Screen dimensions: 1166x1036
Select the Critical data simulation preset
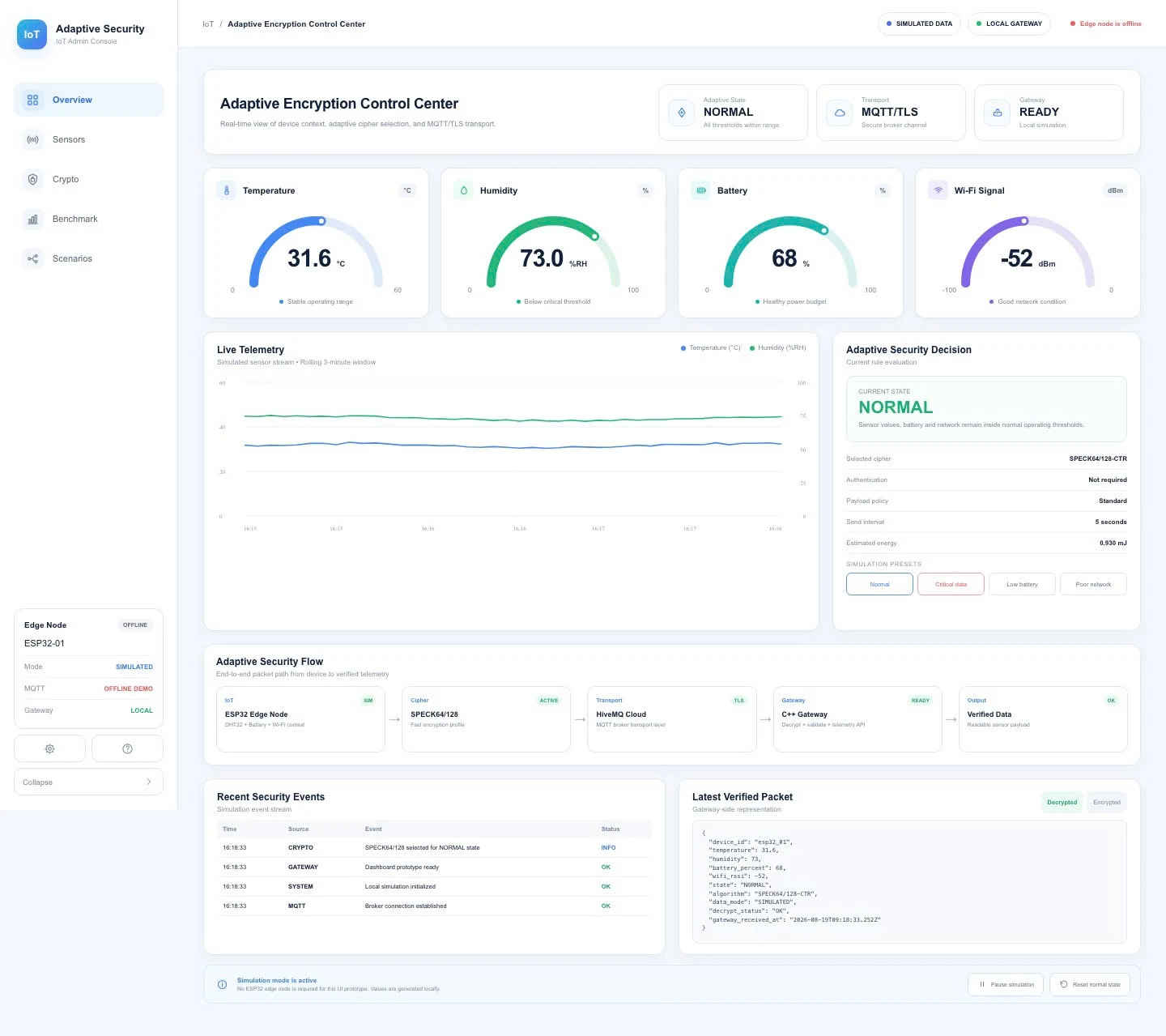click(951, 584)
